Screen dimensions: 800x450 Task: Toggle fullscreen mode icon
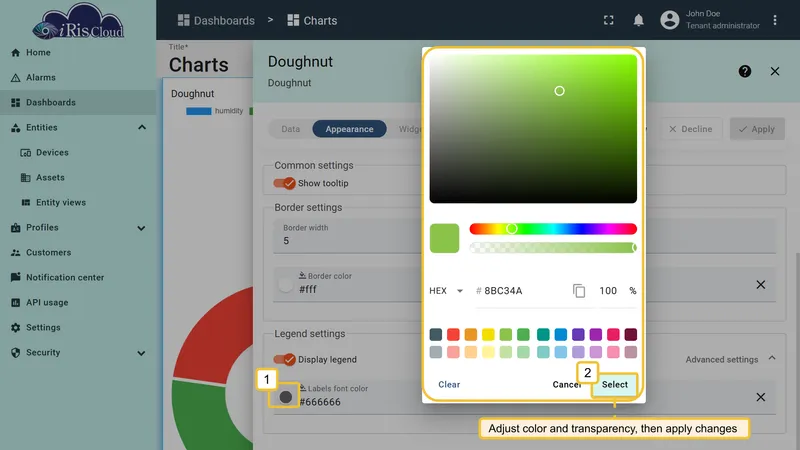click(609, 20)
